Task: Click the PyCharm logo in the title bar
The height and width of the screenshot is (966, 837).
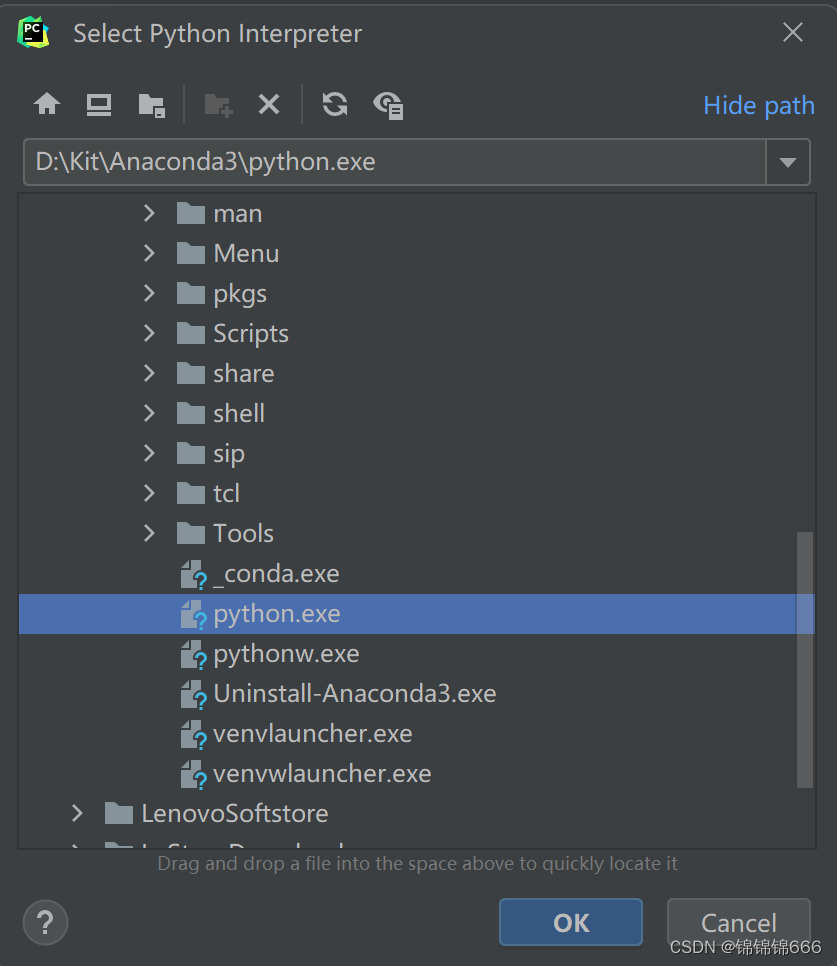Action: 33,32
